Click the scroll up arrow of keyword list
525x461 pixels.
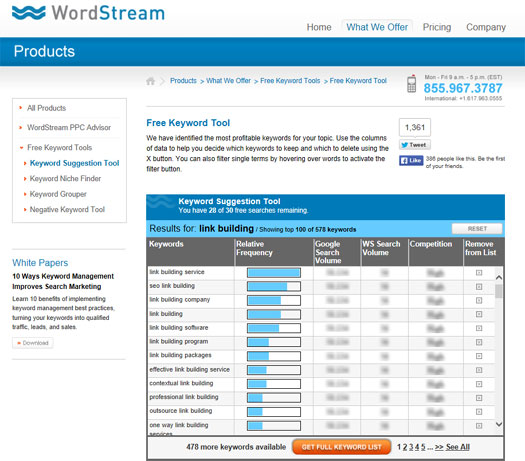pyautogui.click(x=499, y=278)
